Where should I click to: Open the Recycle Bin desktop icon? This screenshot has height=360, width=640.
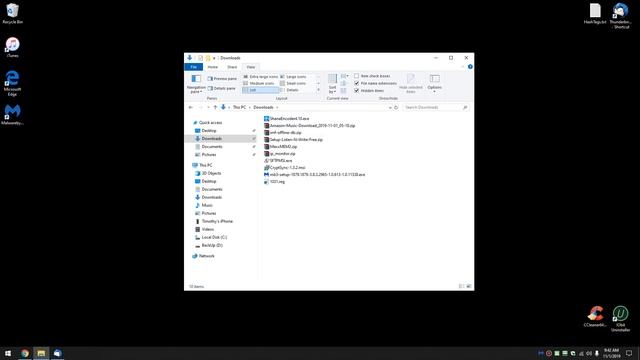point(13,13)
